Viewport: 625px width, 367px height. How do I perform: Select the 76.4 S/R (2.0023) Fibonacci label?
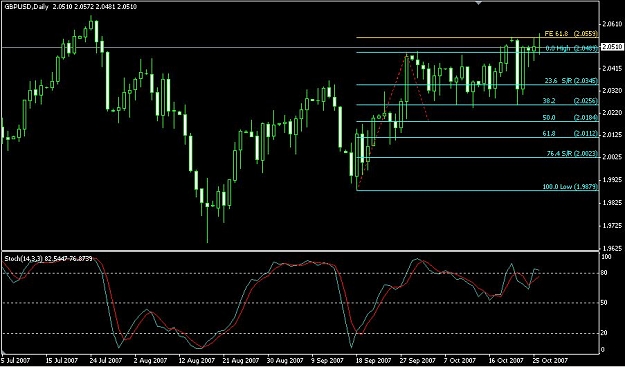(571, 154)
